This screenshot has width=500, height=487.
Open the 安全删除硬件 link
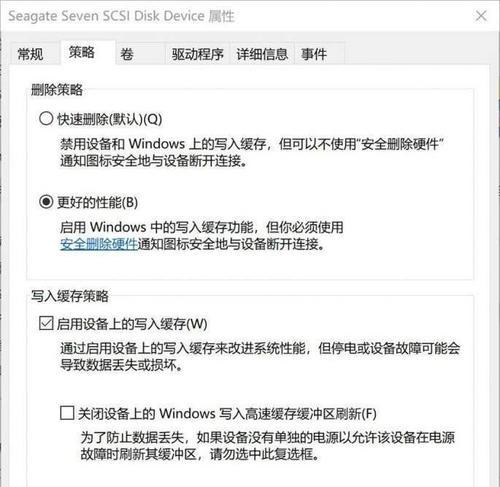pyautogui.click(x=99, y=244)
